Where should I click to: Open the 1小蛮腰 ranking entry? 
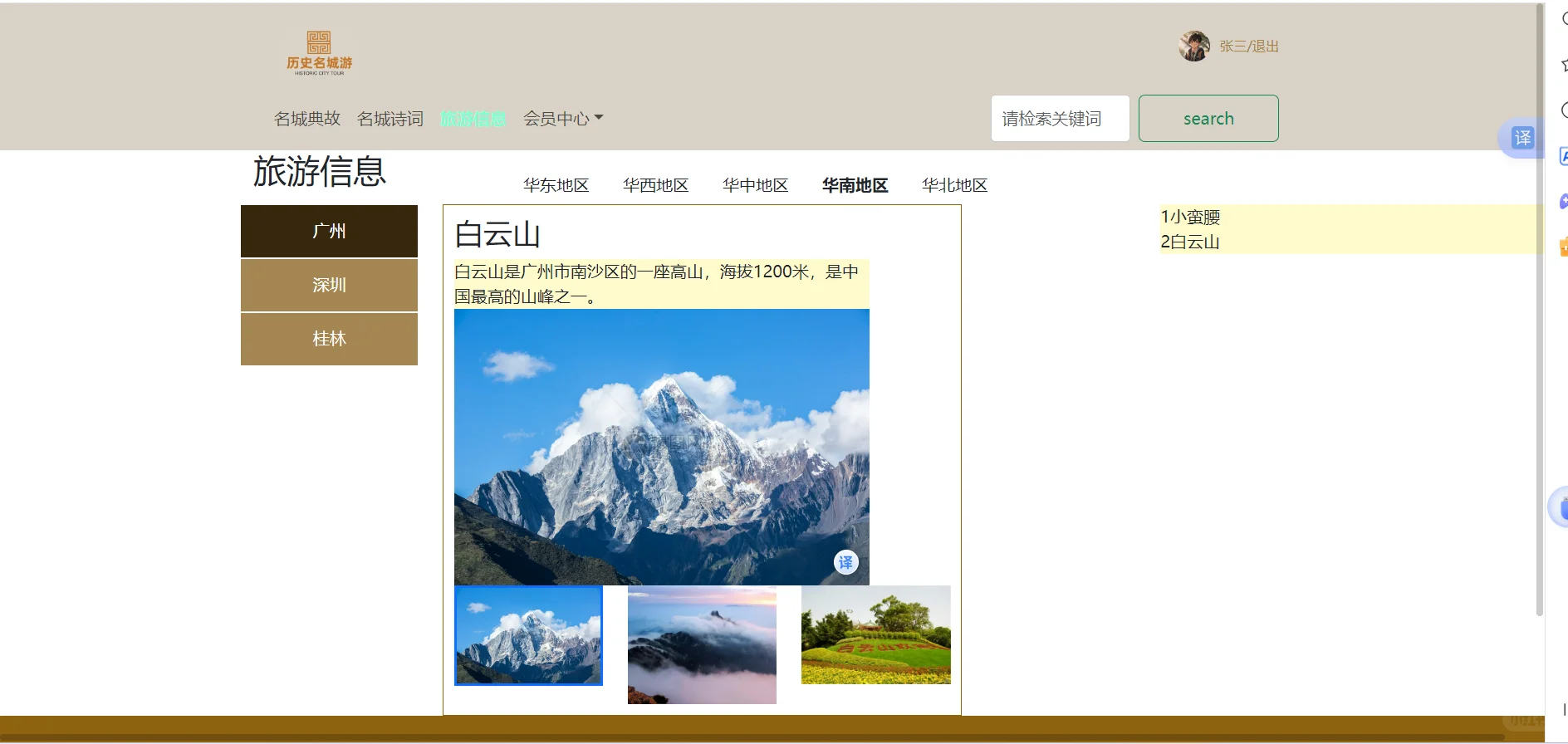[x=1190, y=217]
